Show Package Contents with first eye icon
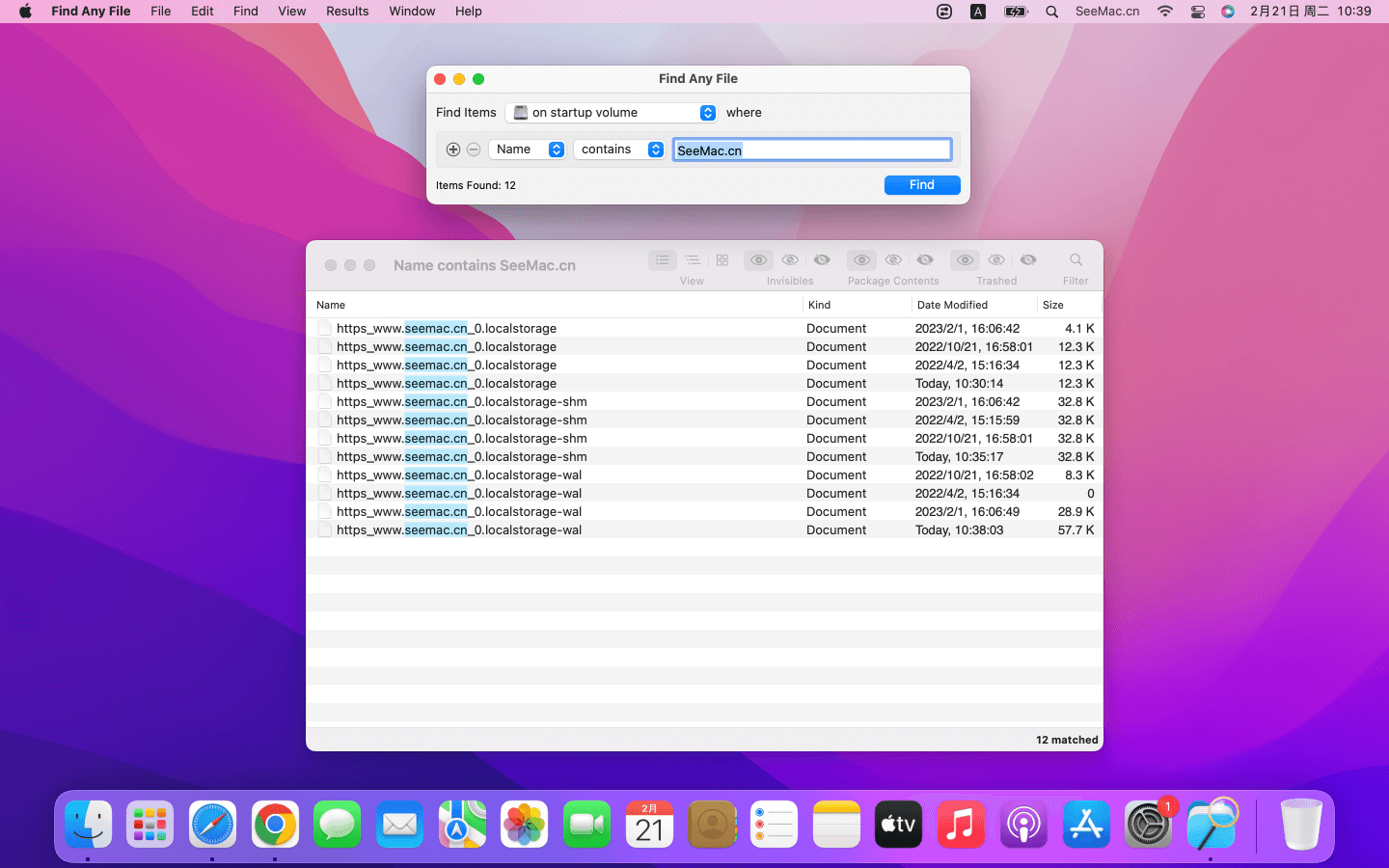Image resolution: width=1389 pixels, height=868 pixels. tap(862, 260)
